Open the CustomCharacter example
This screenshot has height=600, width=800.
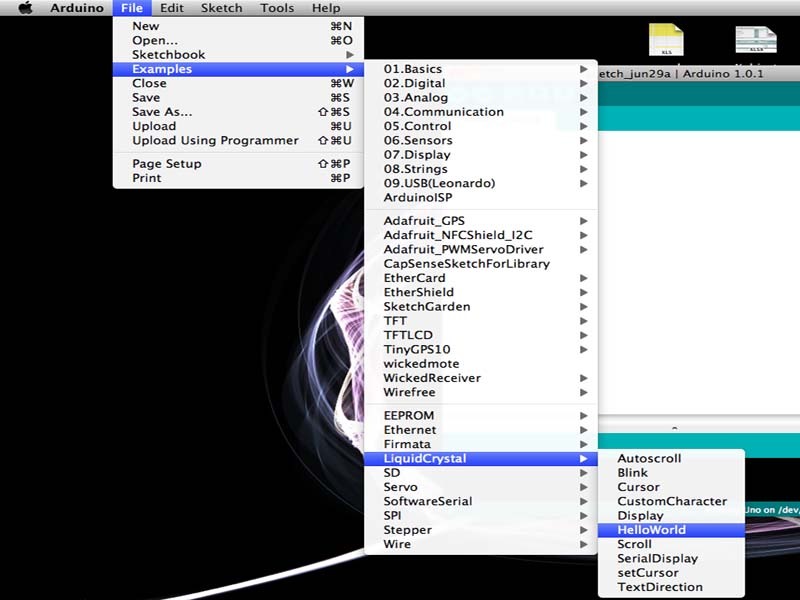pyautogui.click(x=671, y=502)
